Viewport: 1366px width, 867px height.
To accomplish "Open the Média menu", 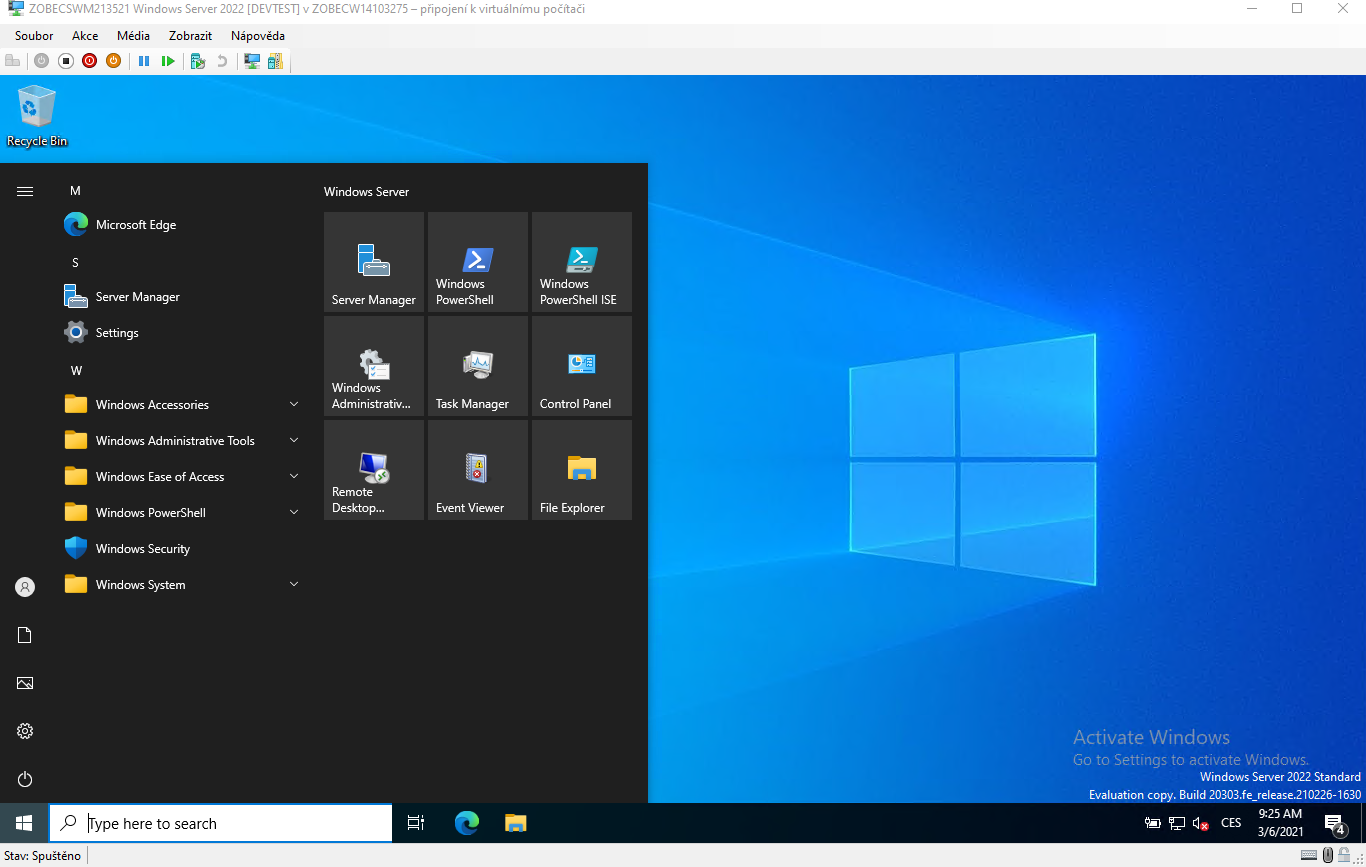I will click(x=133, y=36).
